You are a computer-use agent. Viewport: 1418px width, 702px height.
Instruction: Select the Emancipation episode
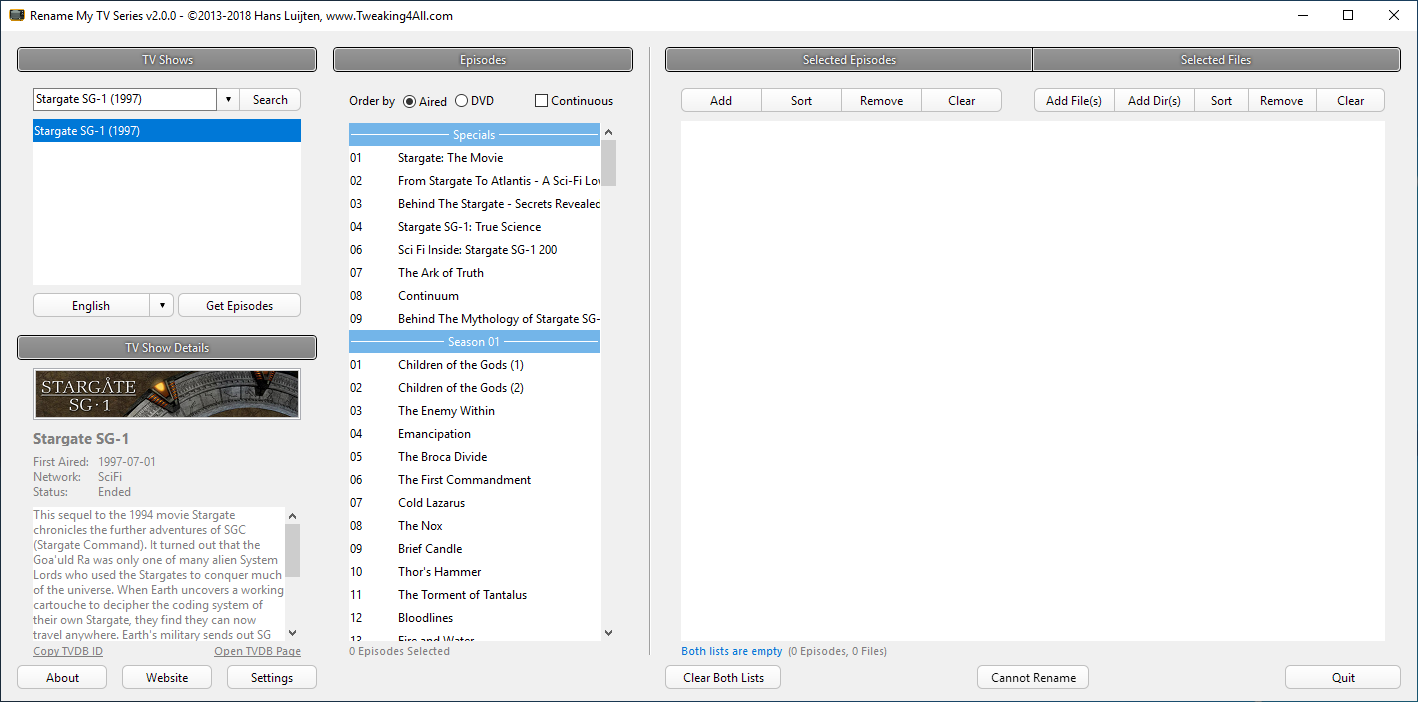[x=474, y=434]
